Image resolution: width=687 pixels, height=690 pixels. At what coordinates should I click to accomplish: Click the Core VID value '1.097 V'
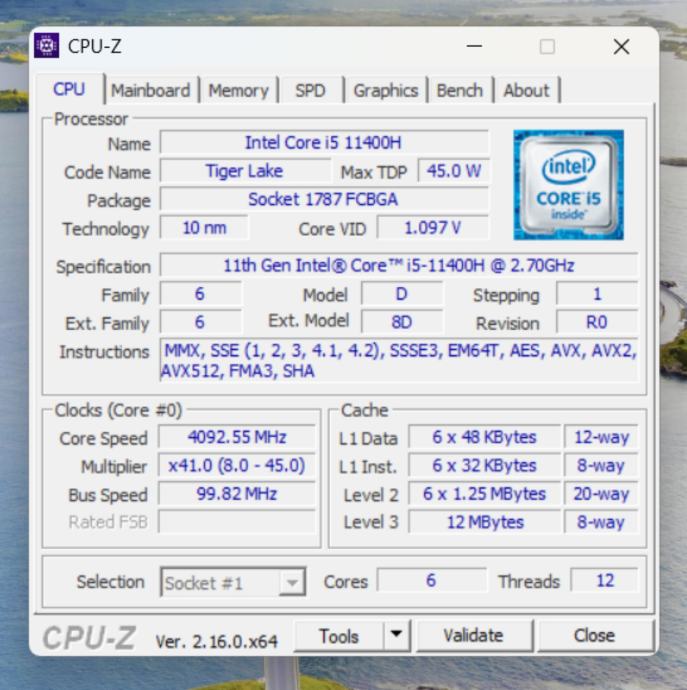click(x=433, y=228)
